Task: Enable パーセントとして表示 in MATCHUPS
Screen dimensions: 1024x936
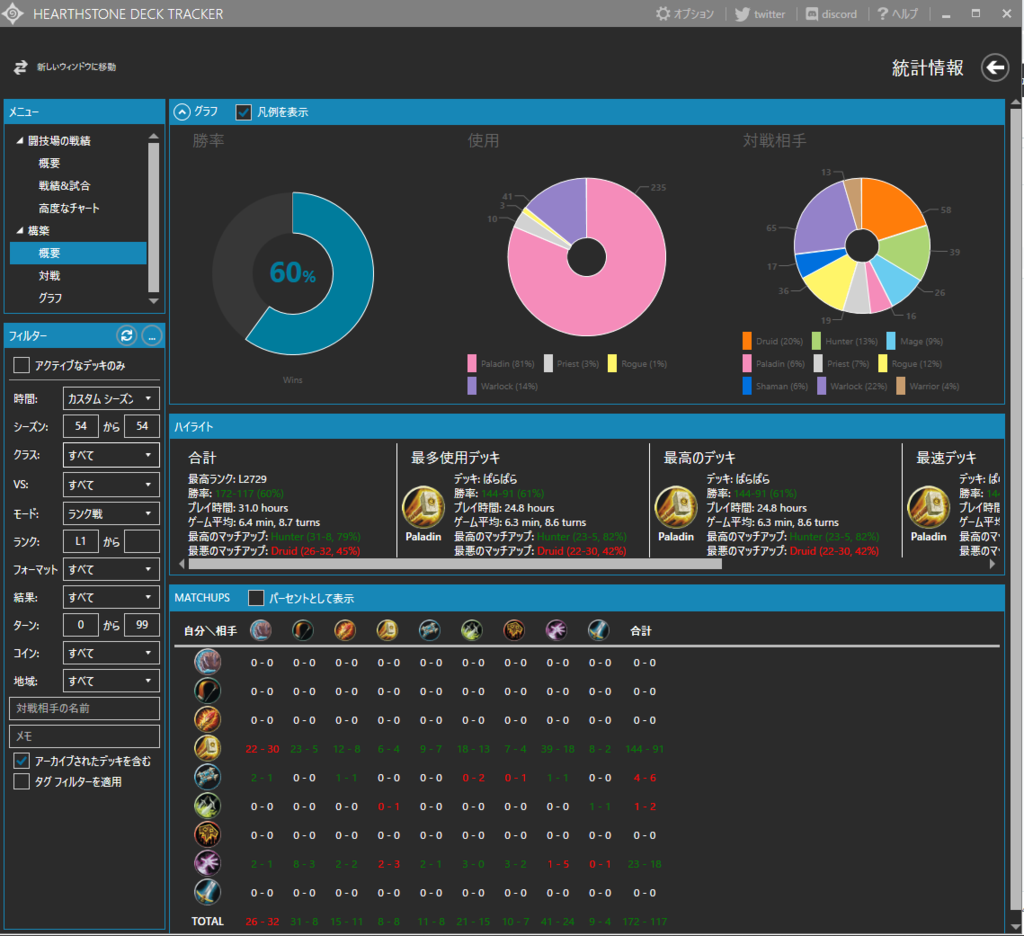Action: point(256,598)
